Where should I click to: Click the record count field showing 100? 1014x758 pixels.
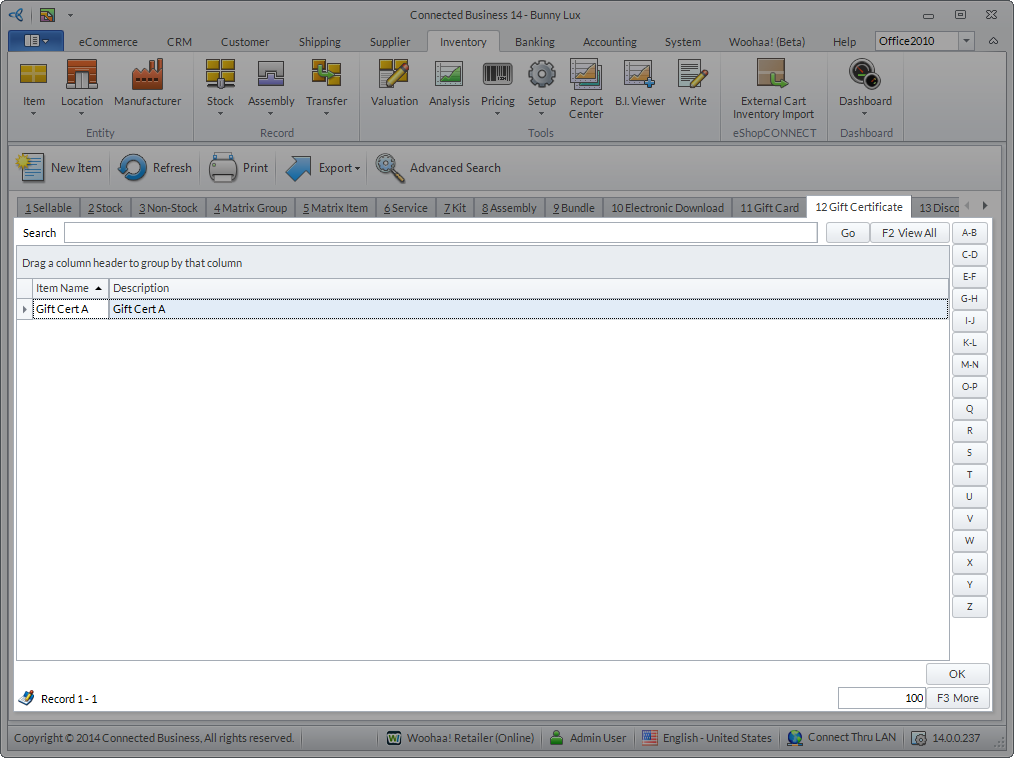(882, 698)
